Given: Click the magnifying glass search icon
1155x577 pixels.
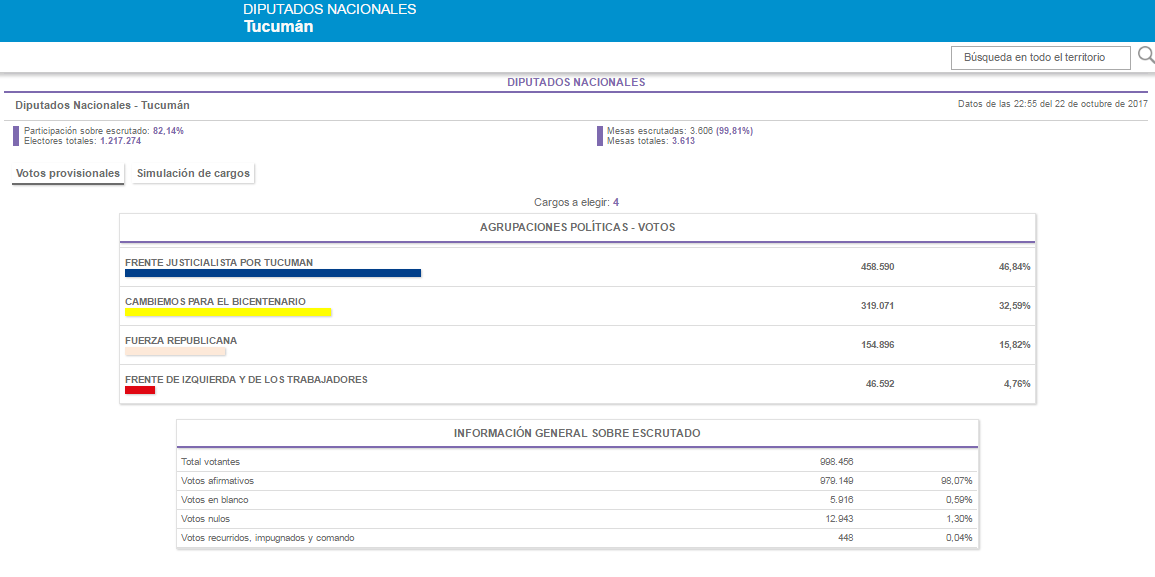Looking at the screenshot, I should pyautogui.click(x=1146, y=55).
